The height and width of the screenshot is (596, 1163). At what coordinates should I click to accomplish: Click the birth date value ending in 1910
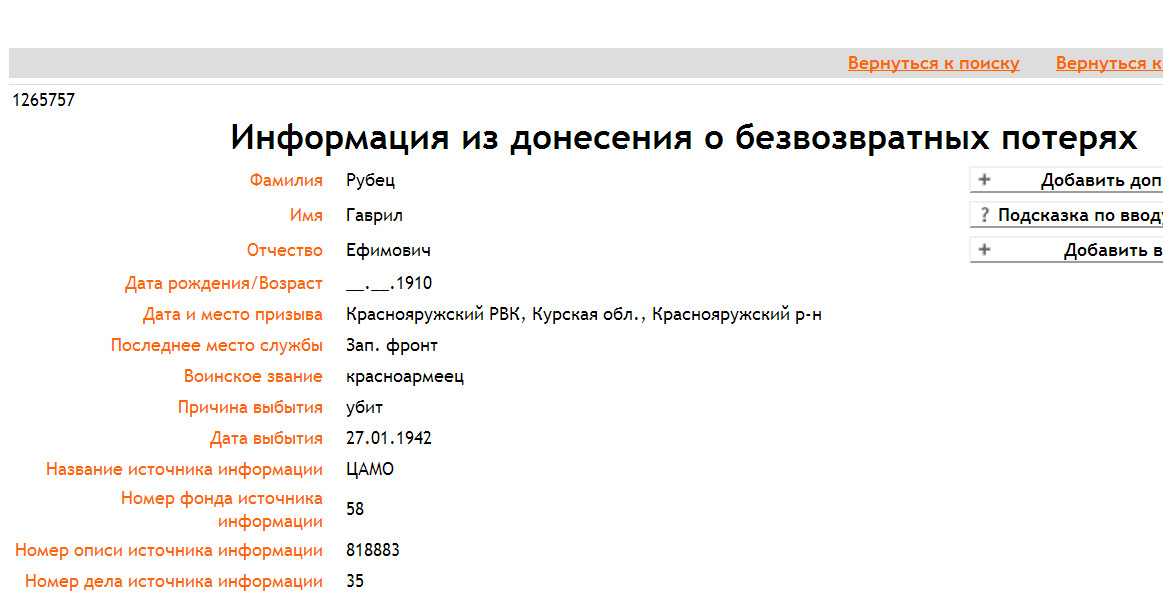(389, 284)
